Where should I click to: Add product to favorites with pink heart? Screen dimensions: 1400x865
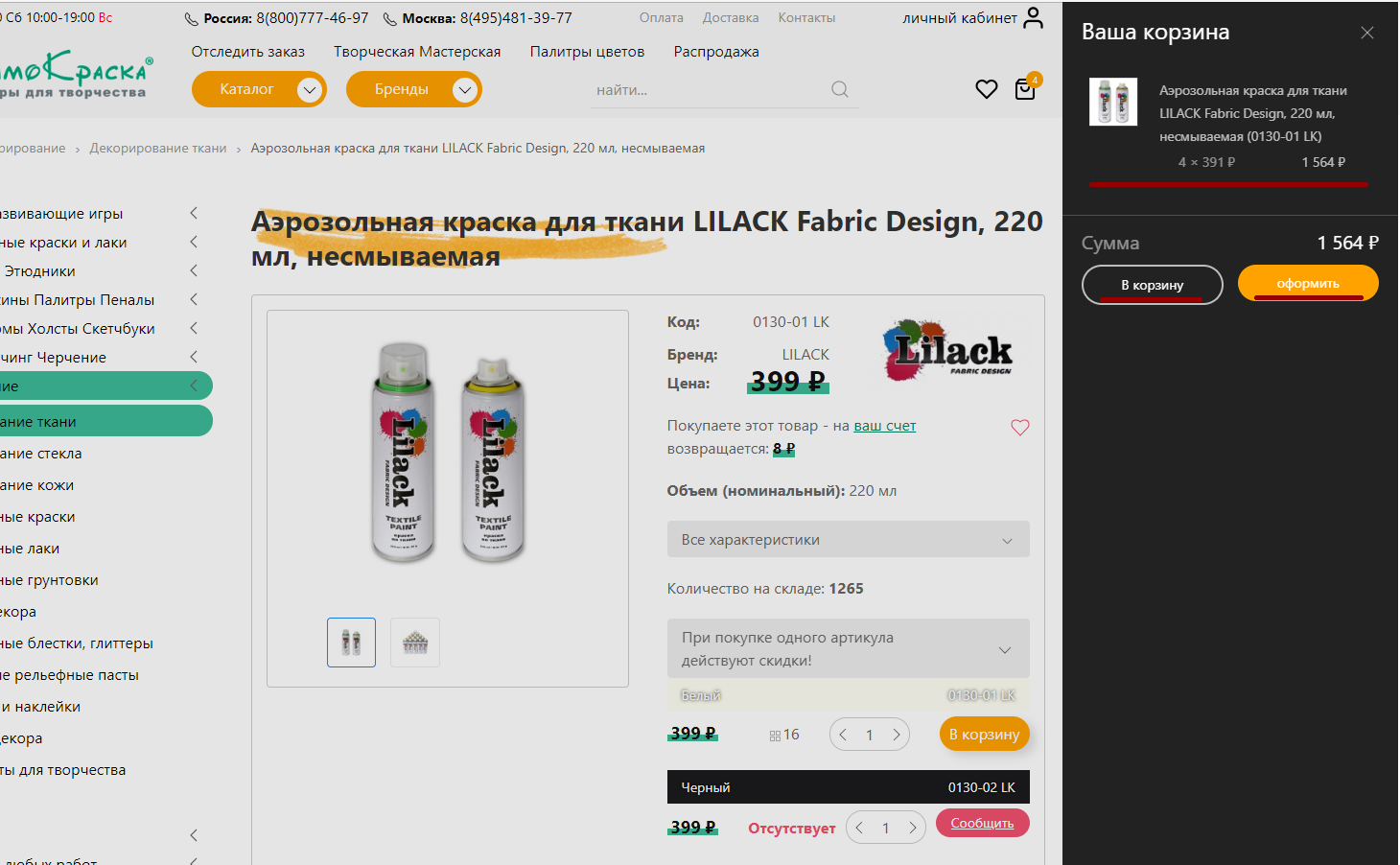coord(1019,428)
